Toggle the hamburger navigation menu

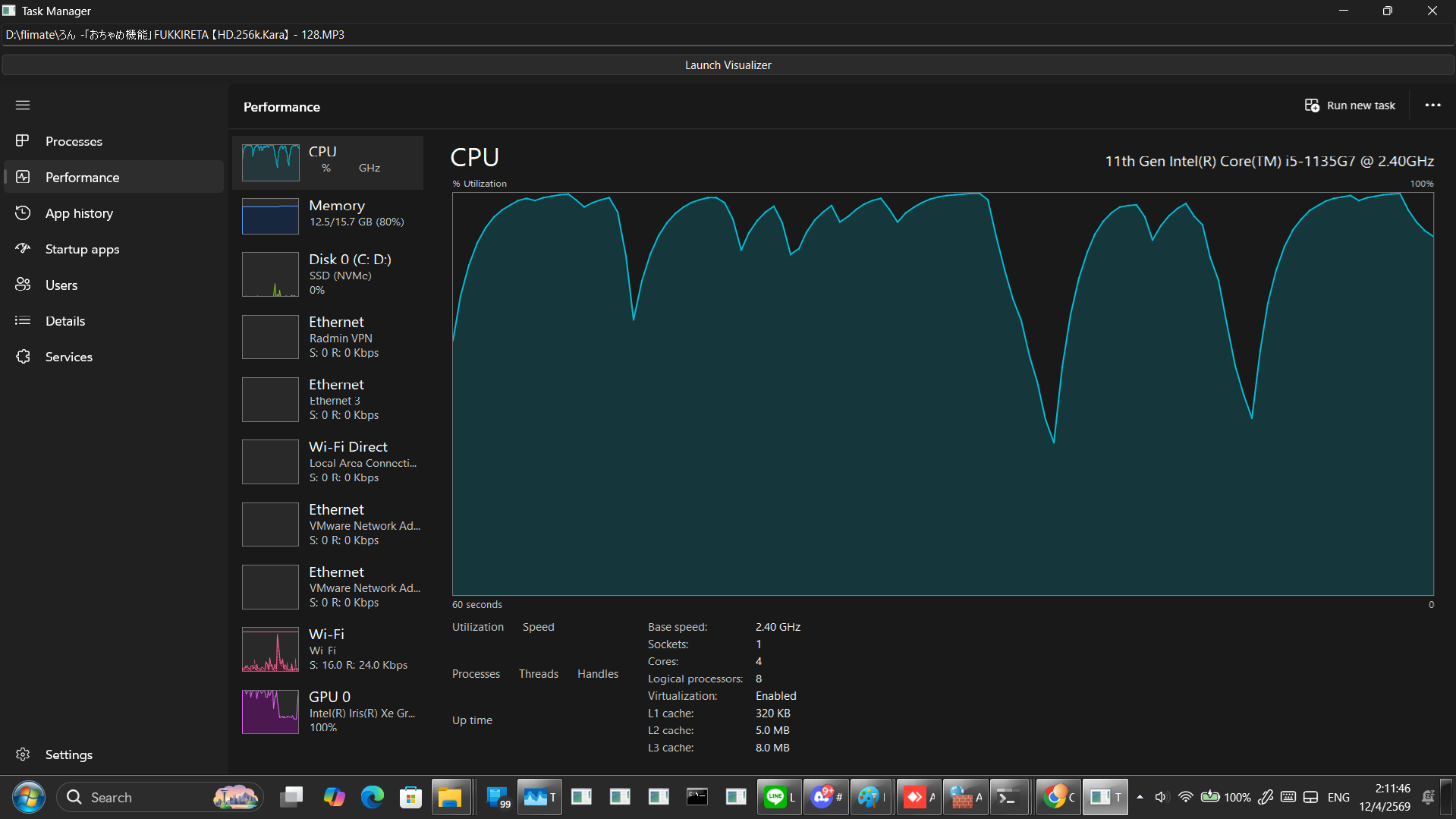(x=23, y=105)
